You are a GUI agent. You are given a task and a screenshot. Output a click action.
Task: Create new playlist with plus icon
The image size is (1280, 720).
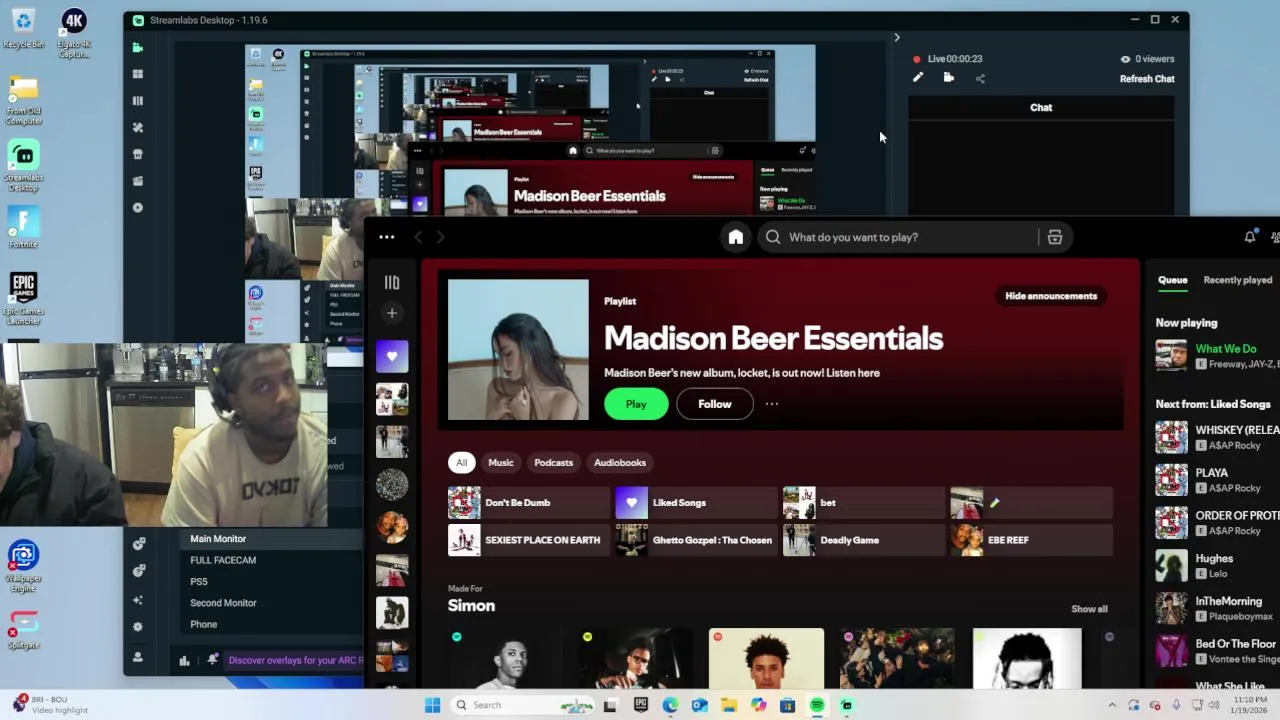coord(392,313)
